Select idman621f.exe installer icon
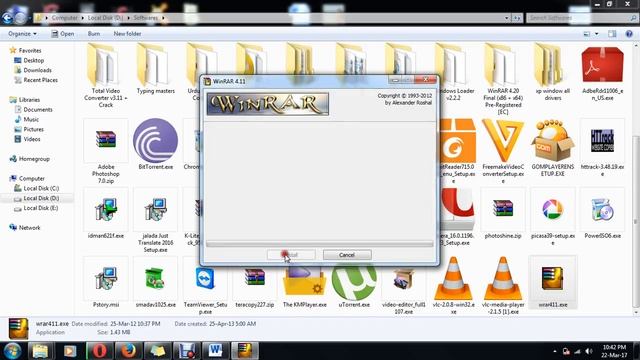640x360 pixels. (106, 209)
